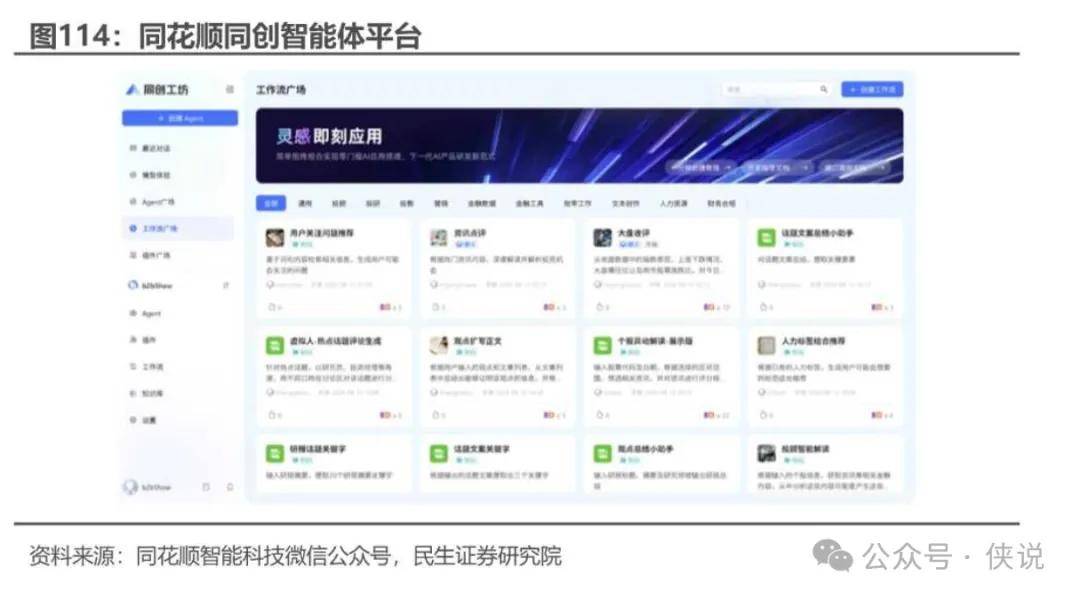
Task: Open the 观点总结小助手 workflow card
Action: [x=661, y=464]
